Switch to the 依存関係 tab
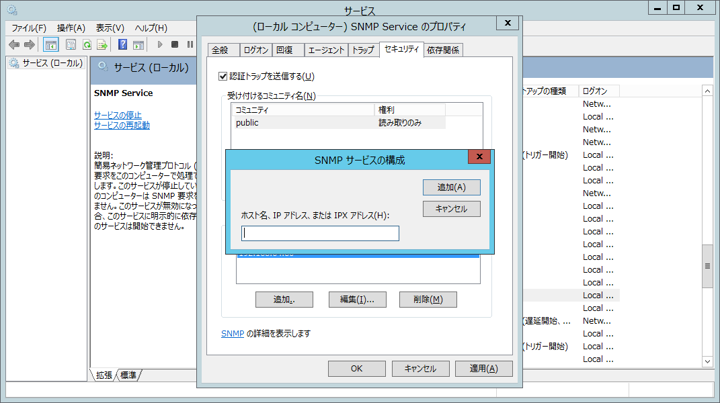 (443, 50)
